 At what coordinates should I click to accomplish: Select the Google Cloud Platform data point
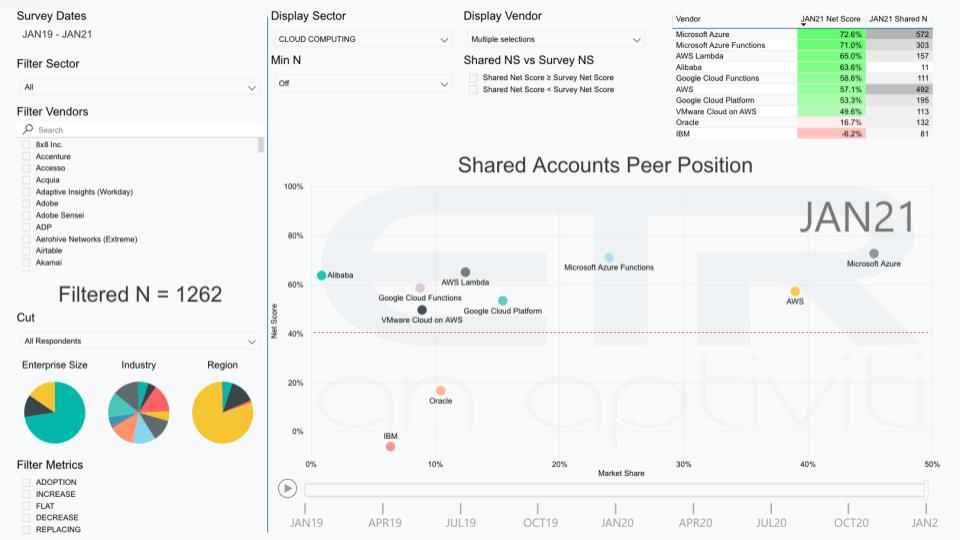502,301
